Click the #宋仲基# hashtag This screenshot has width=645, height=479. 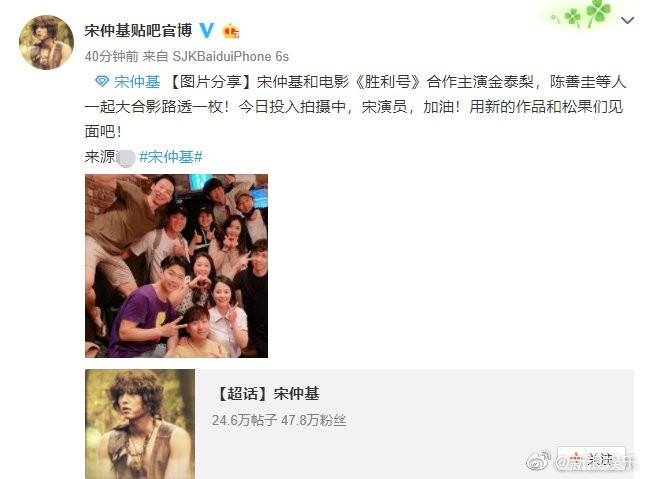point(170,157)
